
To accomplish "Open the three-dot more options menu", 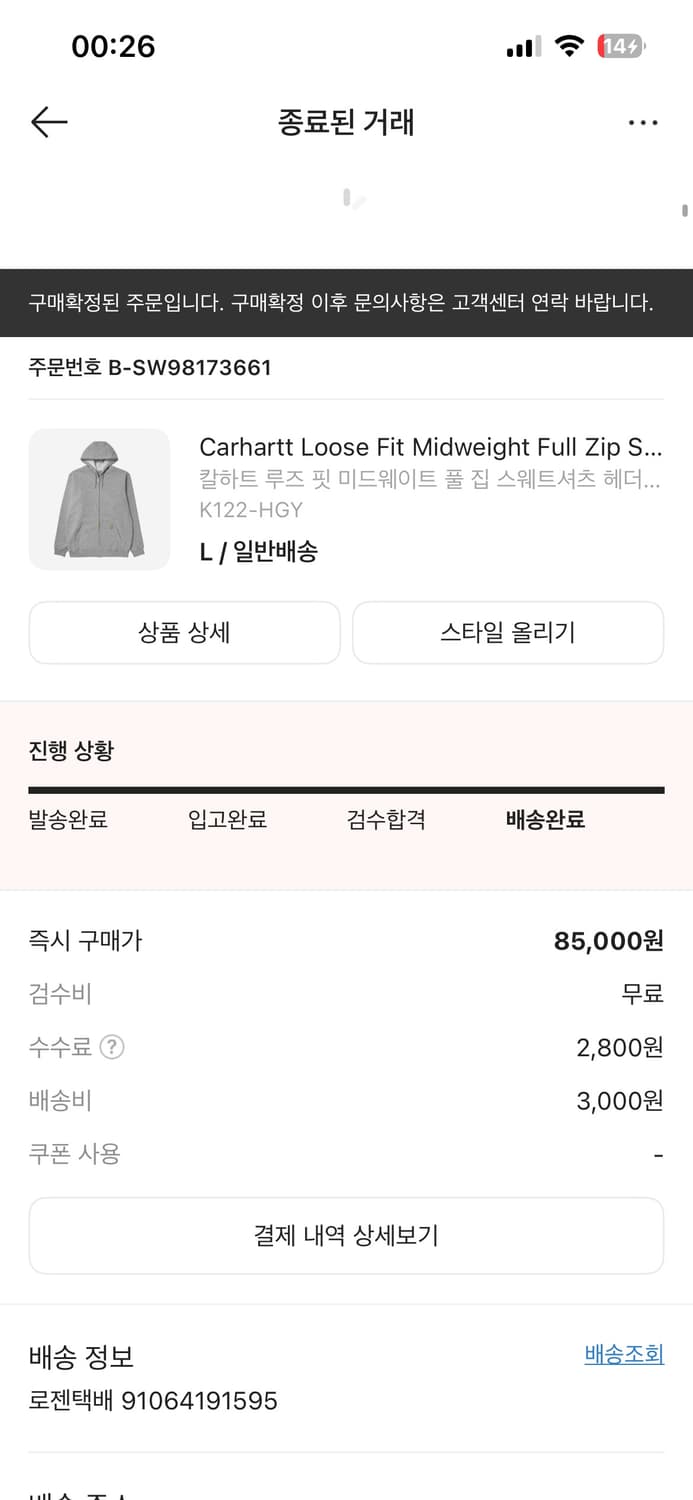I will pos(643,122).
